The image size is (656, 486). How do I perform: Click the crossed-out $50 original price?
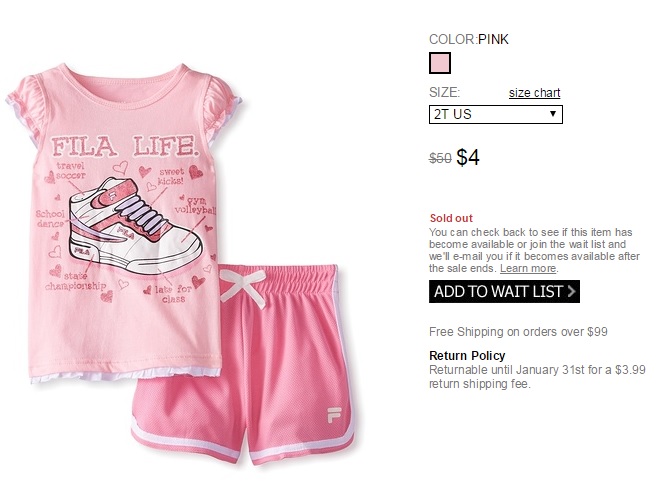440,159
